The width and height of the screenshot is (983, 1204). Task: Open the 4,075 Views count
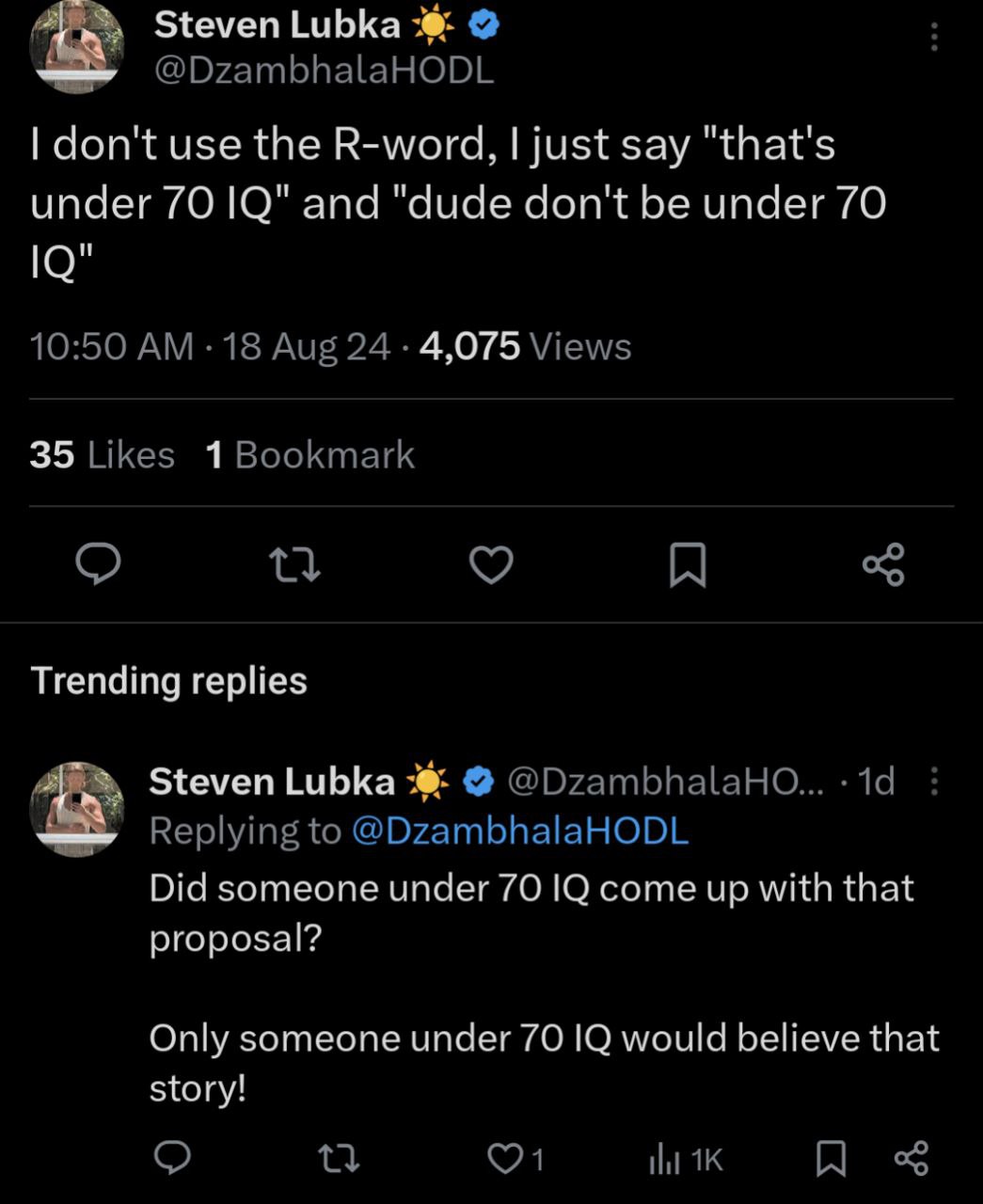pyautogui.click(x=525, y=346)
